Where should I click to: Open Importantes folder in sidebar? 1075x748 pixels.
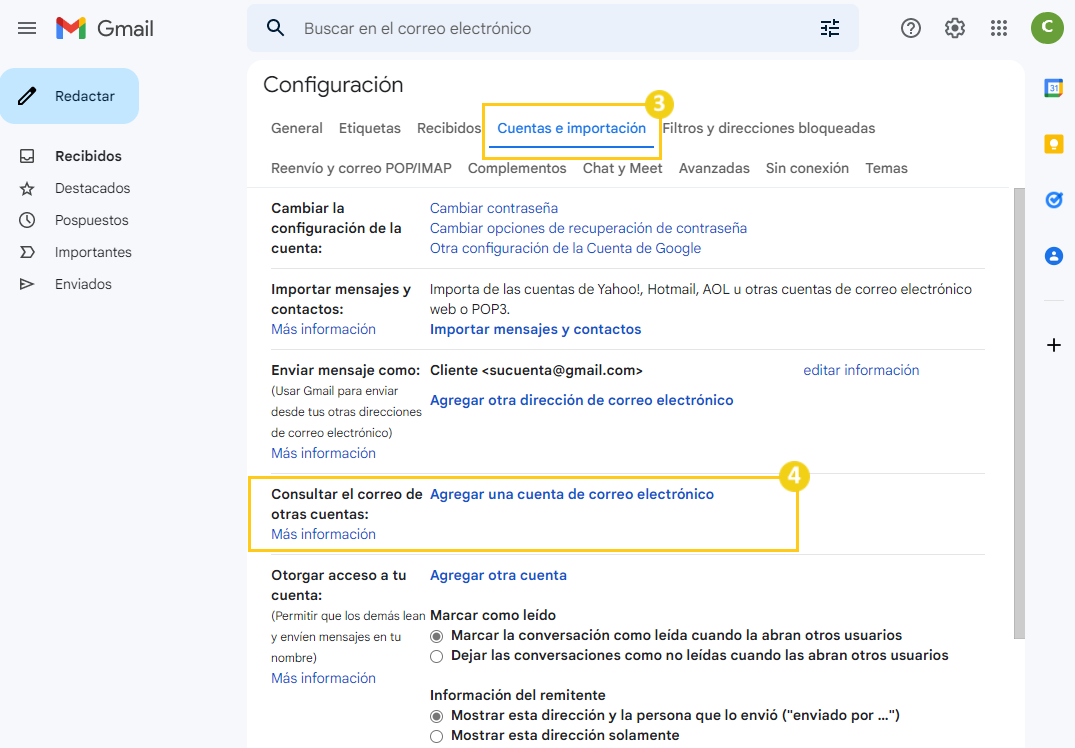(x=93, y=252)
